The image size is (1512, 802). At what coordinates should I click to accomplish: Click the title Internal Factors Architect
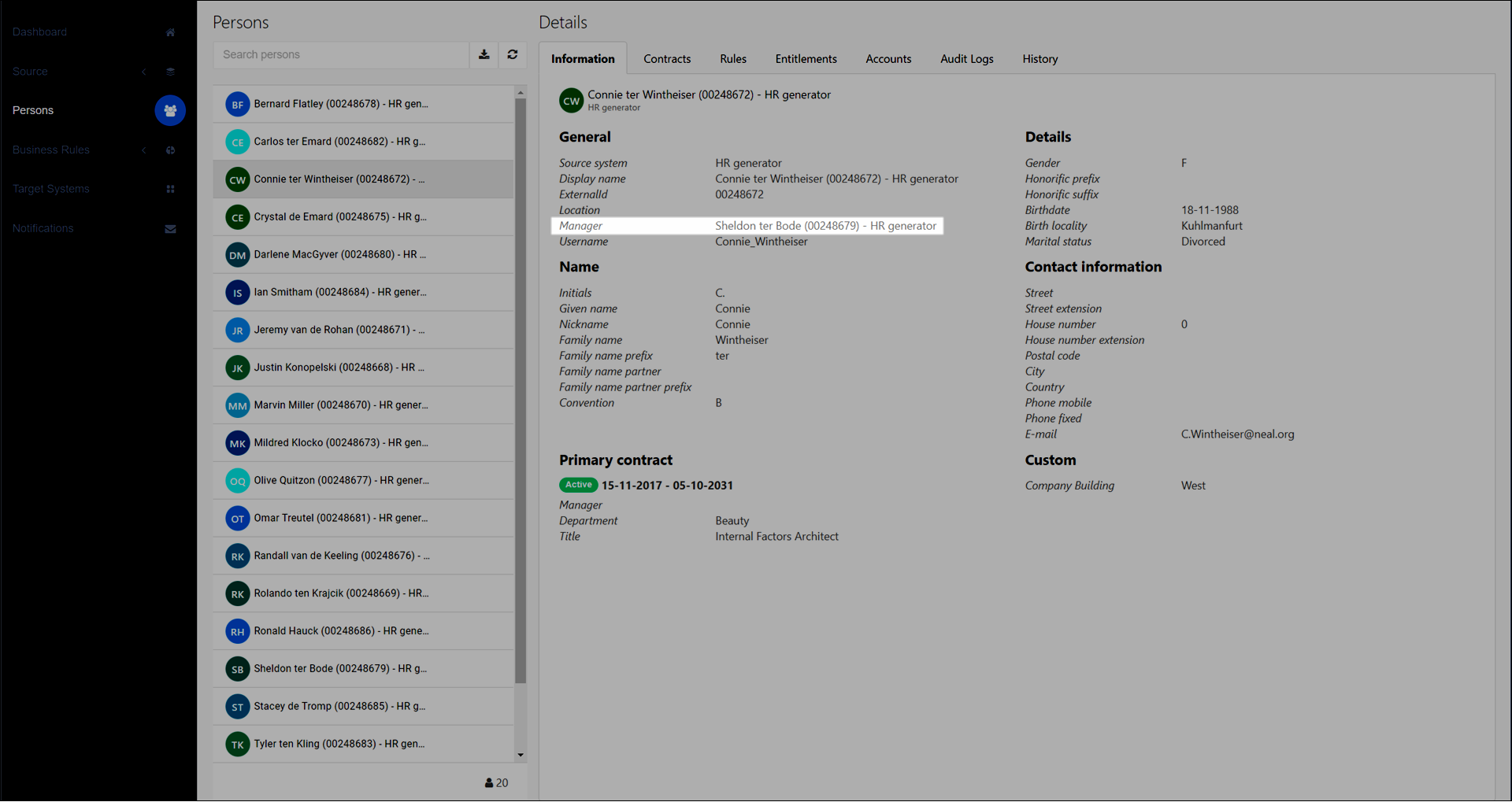click(x=776, y=537)
